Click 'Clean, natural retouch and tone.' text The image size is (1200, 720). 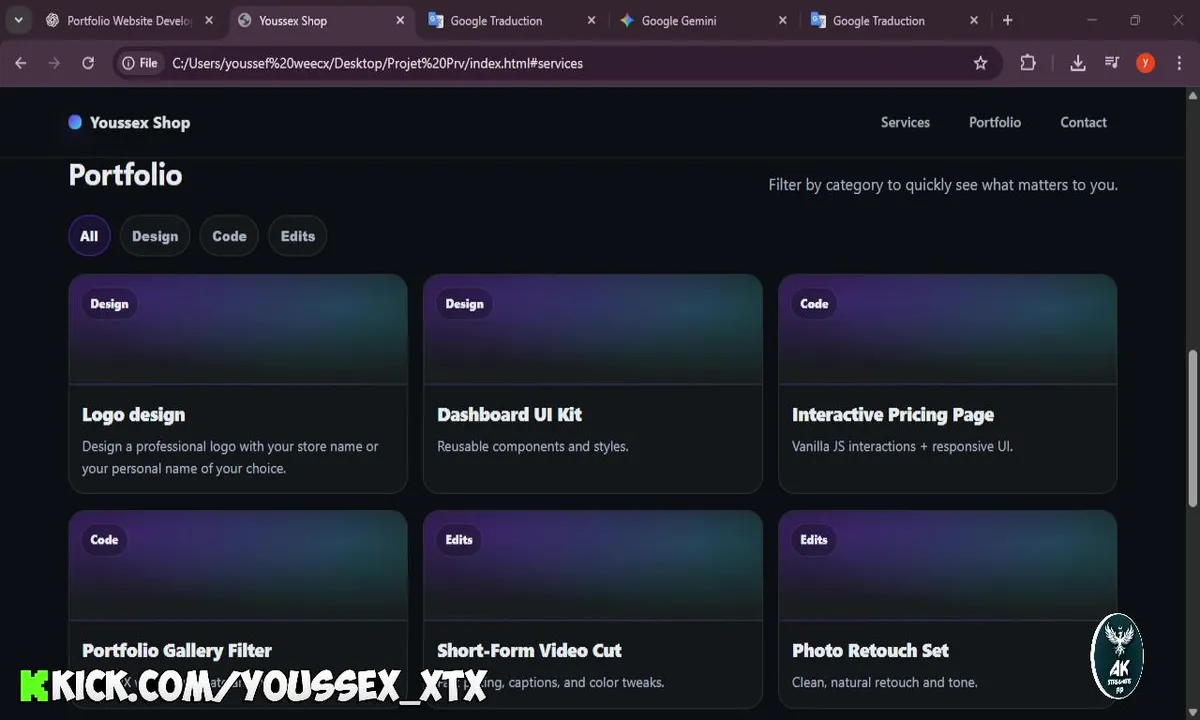coord(885,683)
